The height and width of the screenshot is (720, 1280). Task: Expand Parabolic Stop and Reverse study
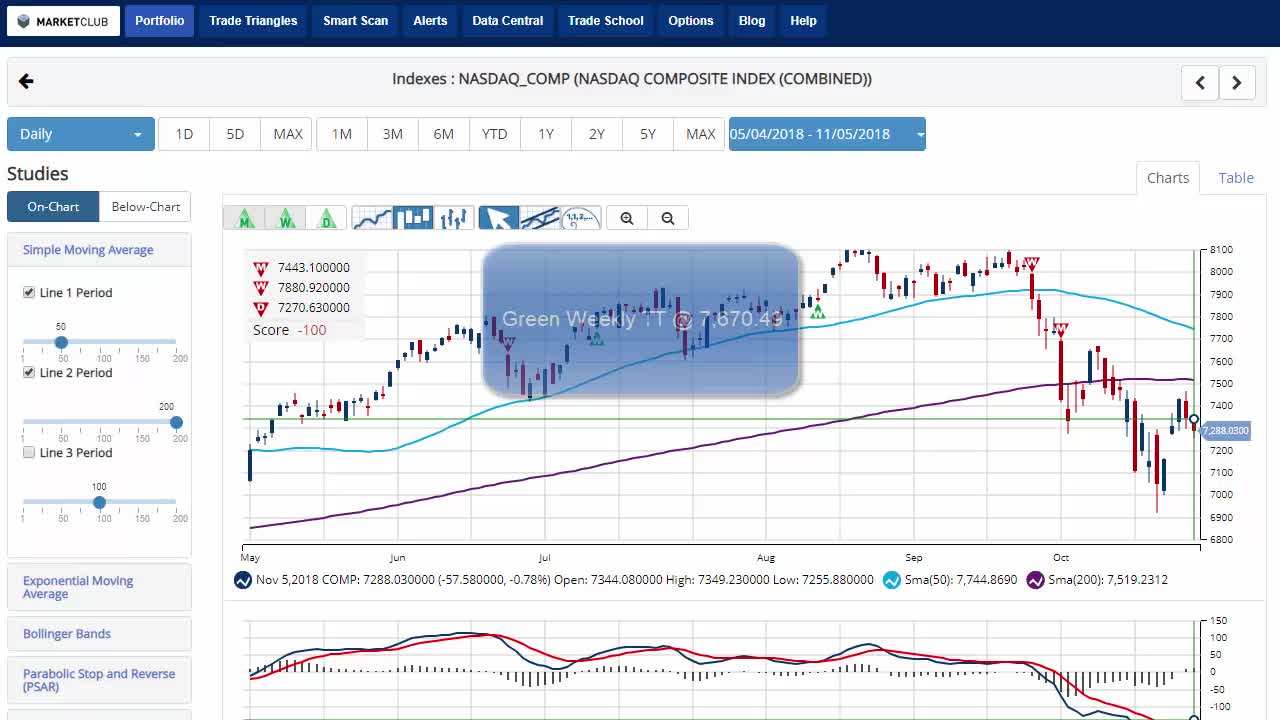tap(99, 680)
